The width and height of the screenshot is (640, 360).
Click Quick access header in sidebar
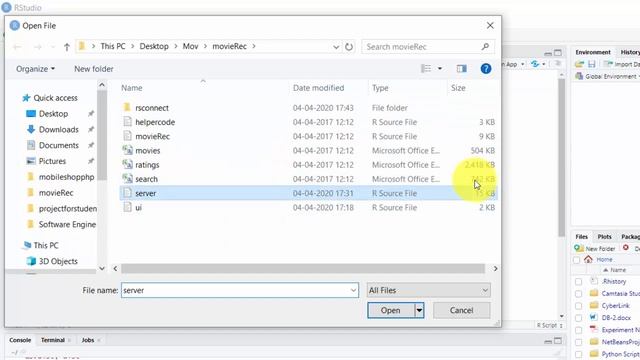click(x=55, y=98)
